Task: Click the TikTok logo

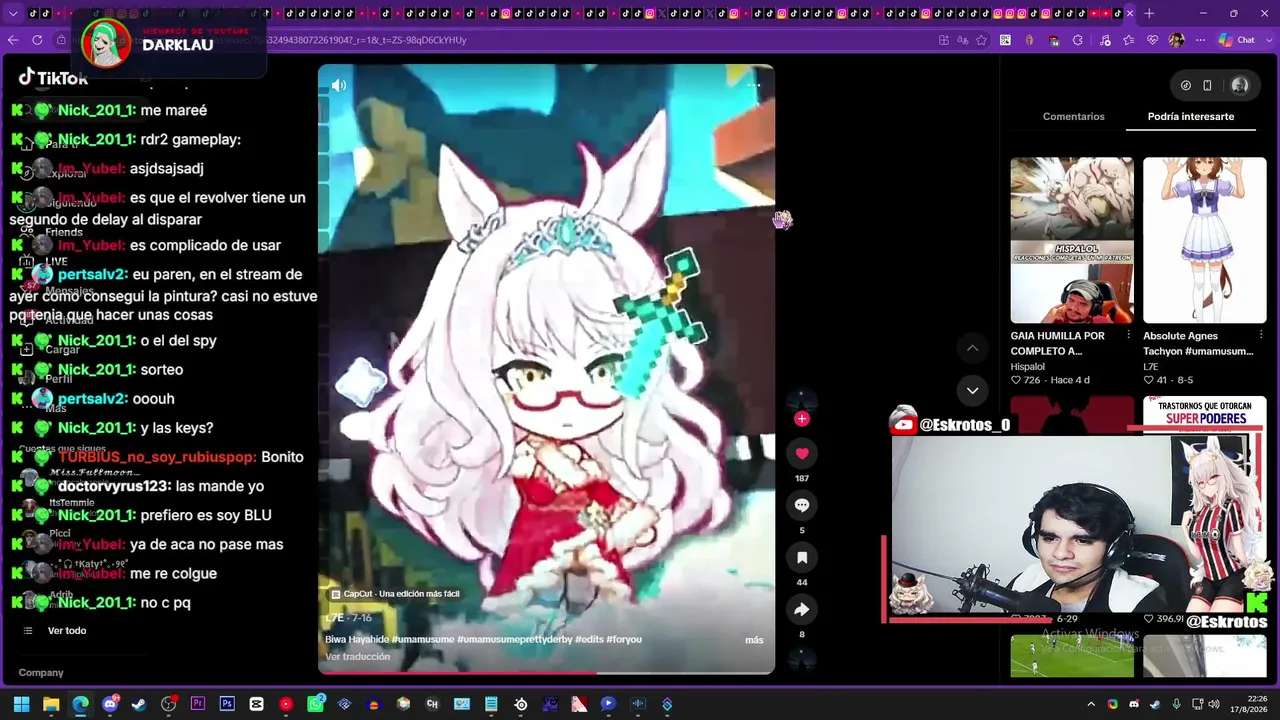Action: (54, 78)
